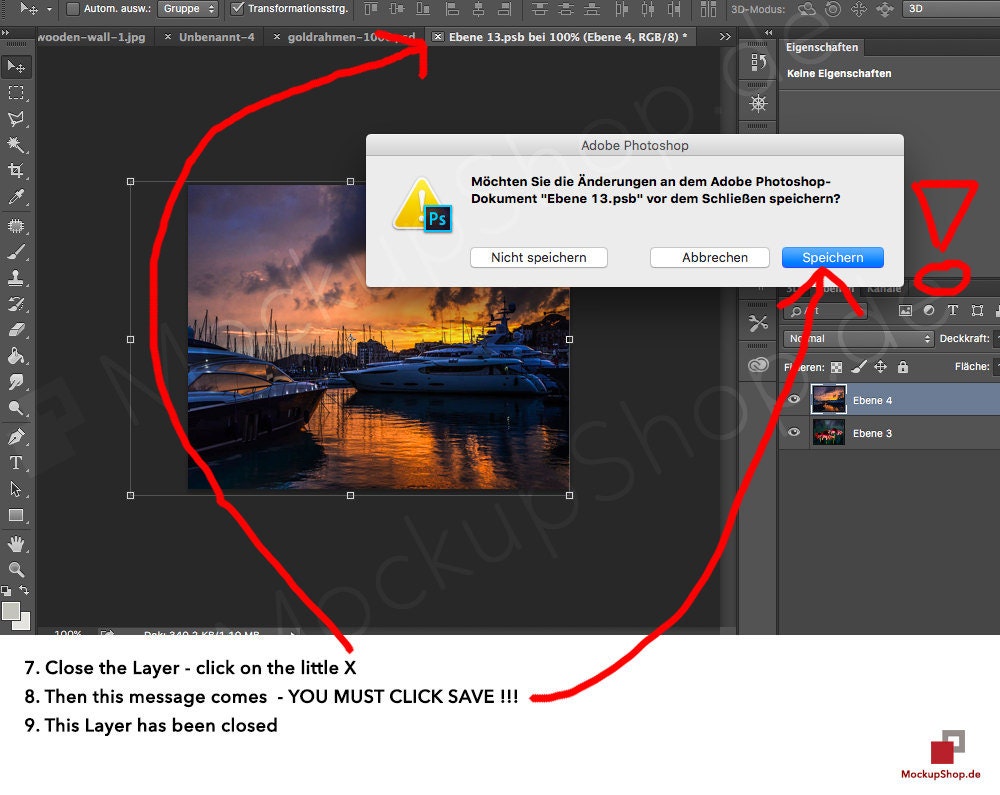
Task: Open the Gruppe dropdown
Action: click(188, 9)
